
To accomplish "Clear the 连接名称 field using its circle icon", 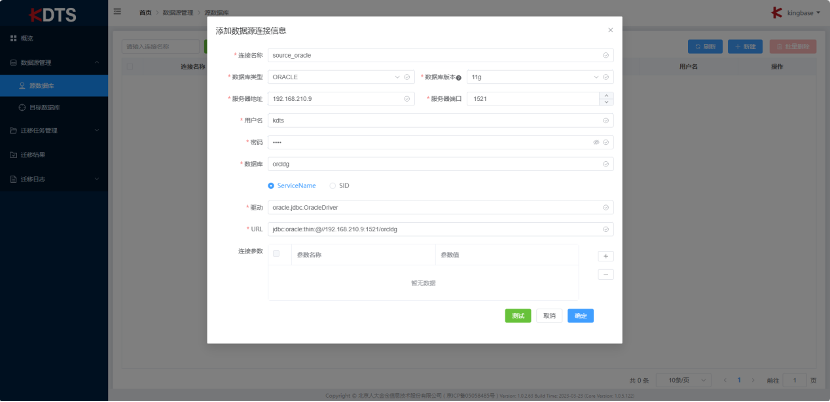I will click(x=606, y=55).
